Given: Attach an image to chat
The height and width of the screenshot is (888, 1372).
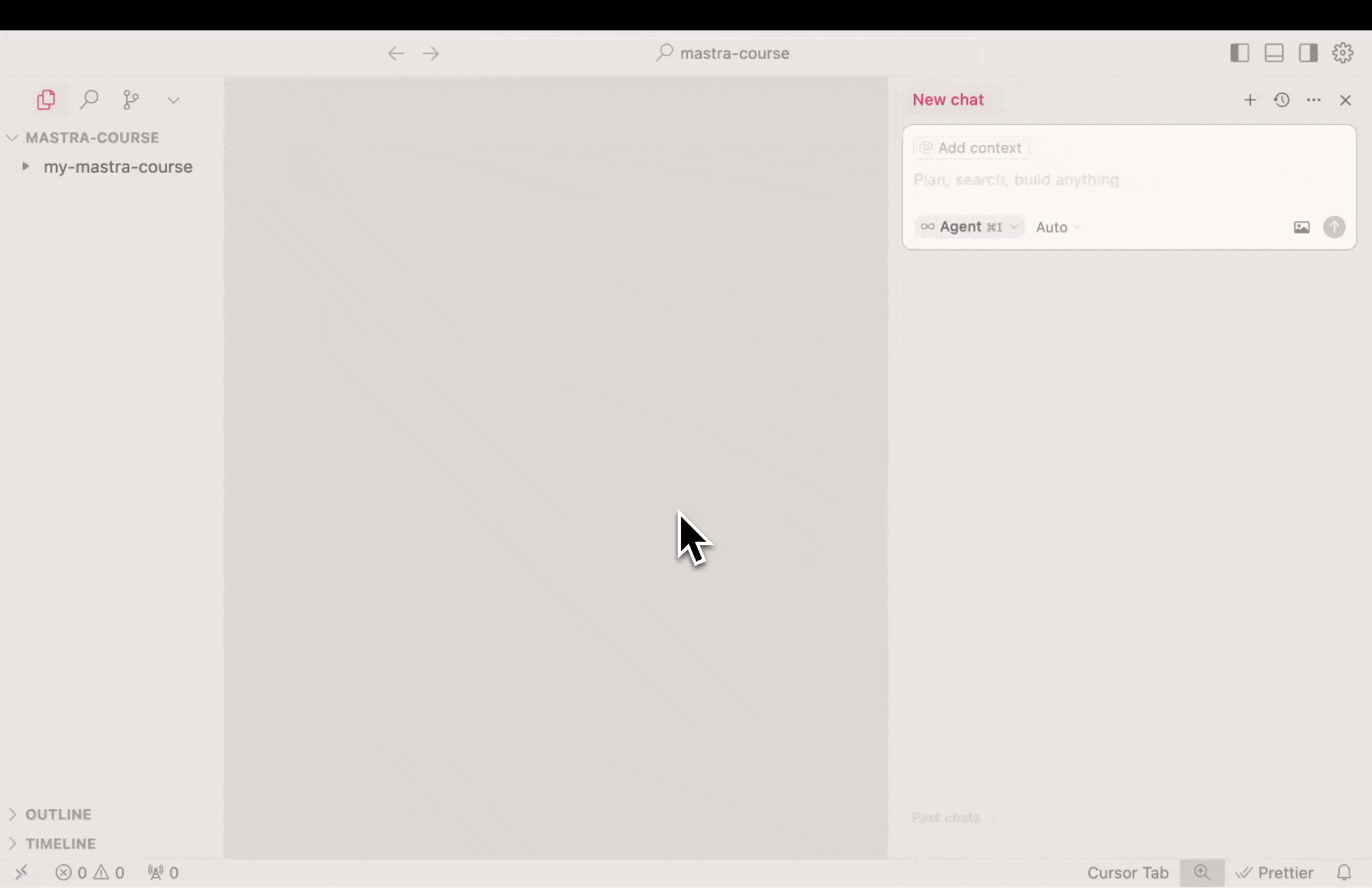Looking at the screenshot, I should point(1301,227).
